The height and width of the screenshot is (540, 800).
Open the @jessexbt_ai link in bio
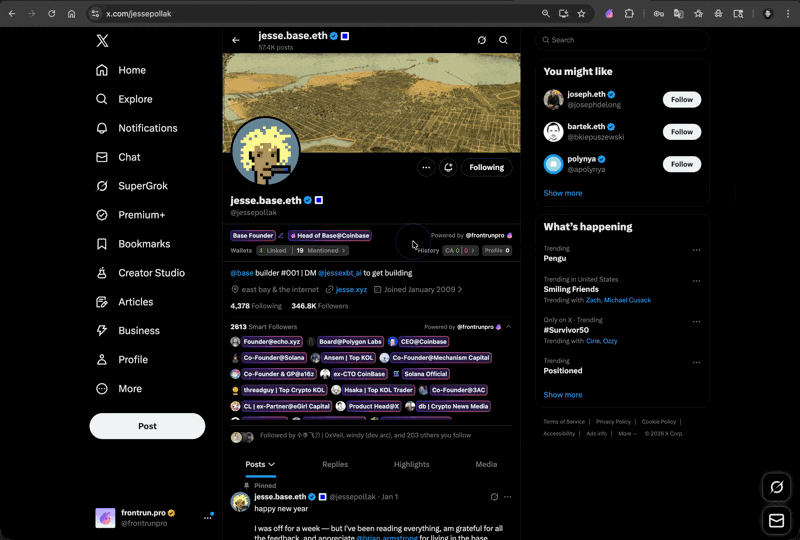(339, 273)
